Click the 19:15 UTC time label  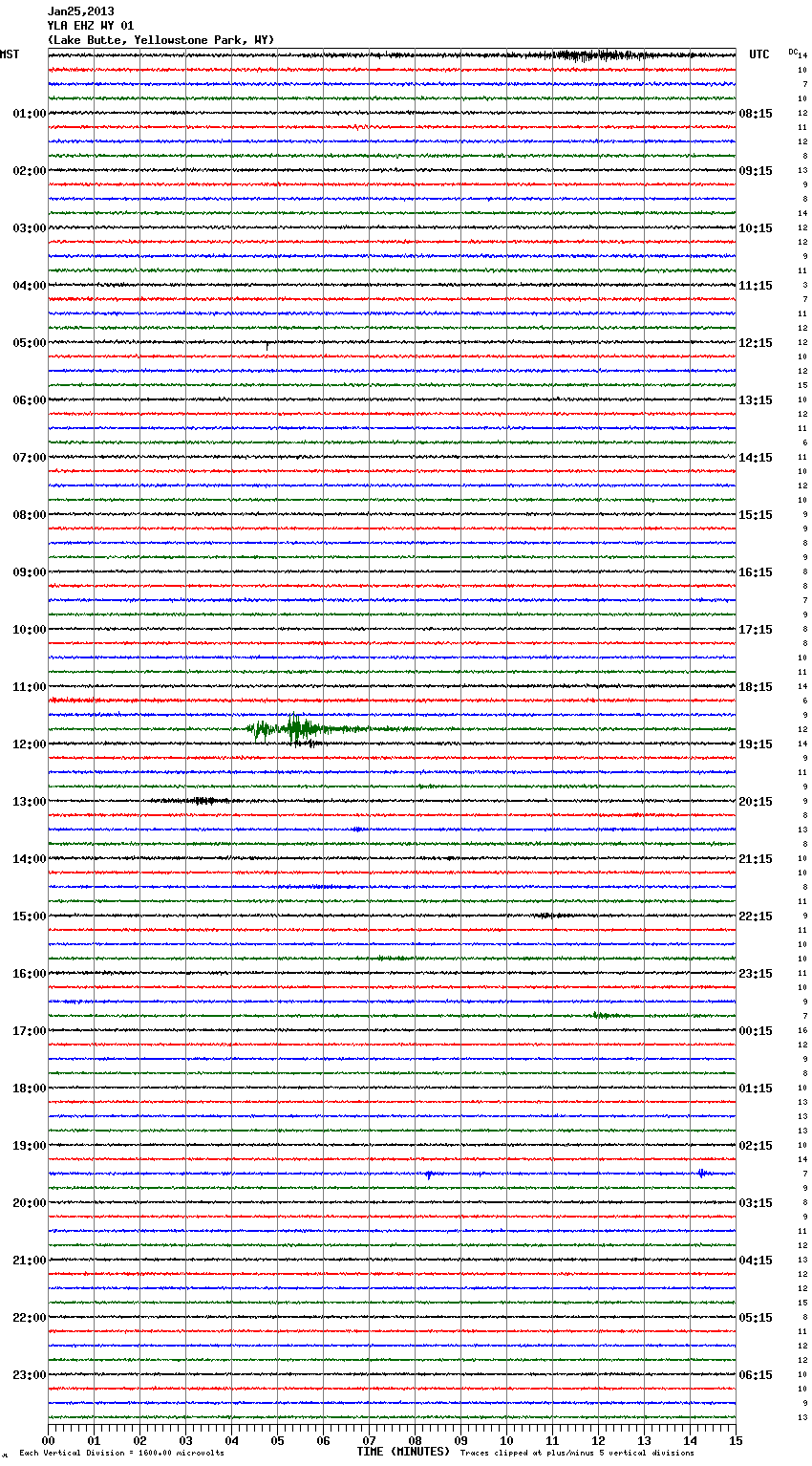(x=756, y=744)
